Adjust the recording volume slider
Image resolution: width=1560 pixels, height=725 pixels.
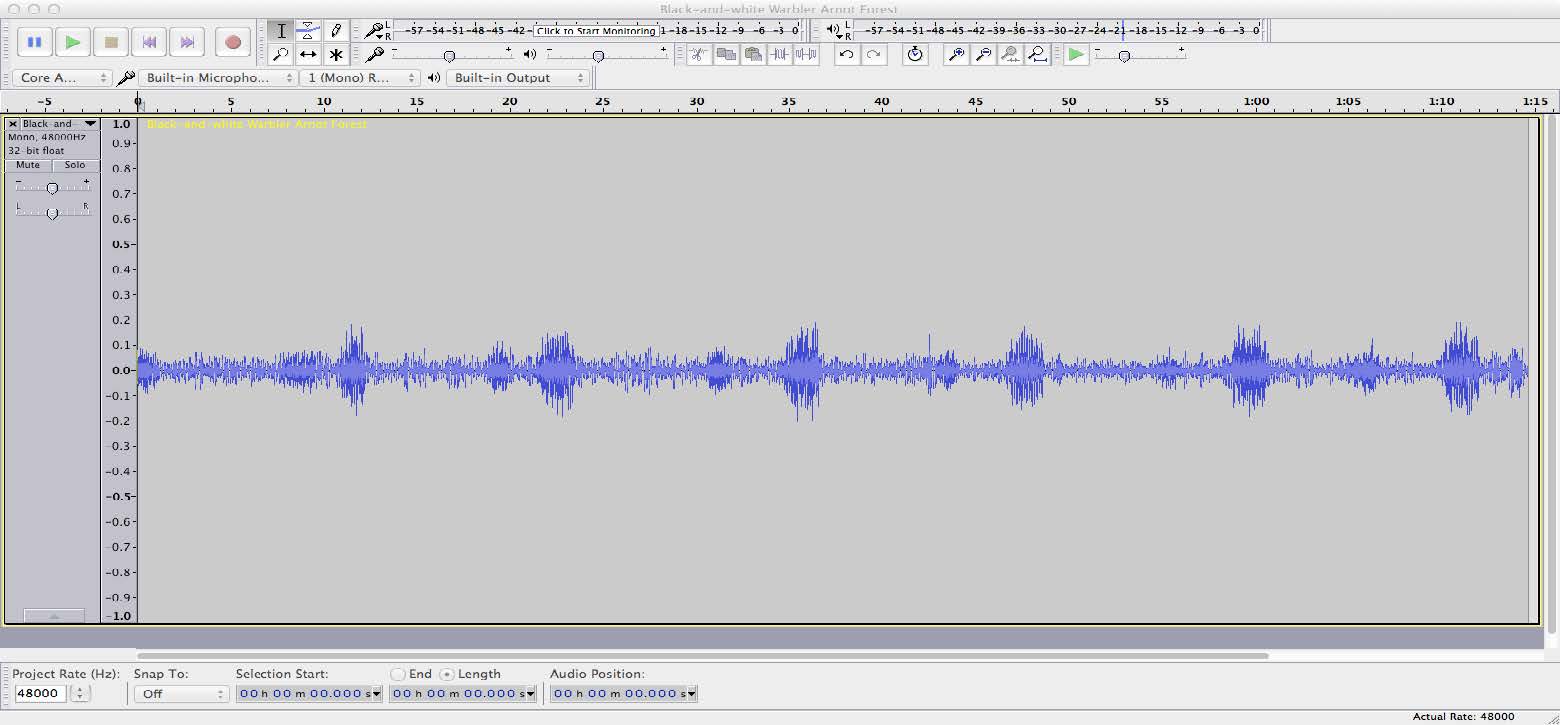pos(449,57)
